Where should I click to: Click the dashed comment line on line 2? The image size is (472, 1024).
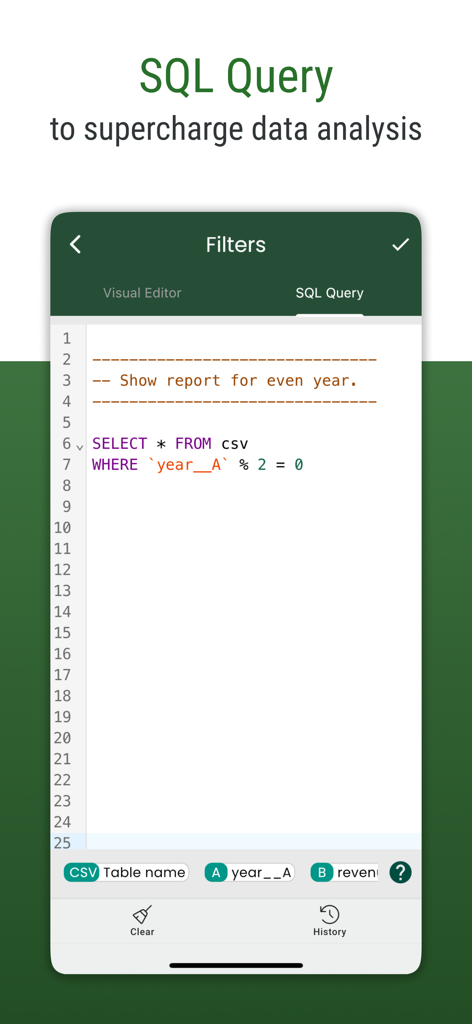click(x=234, y=360)
